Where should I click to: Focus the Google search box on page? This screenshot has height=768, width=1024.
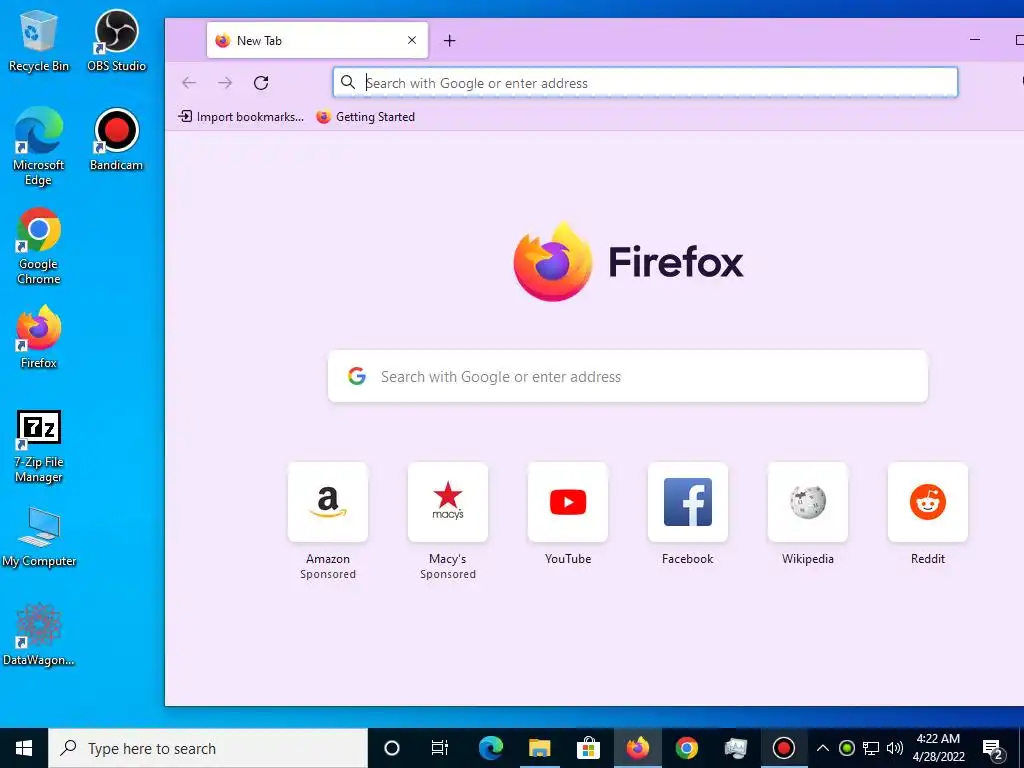point(628,377)
